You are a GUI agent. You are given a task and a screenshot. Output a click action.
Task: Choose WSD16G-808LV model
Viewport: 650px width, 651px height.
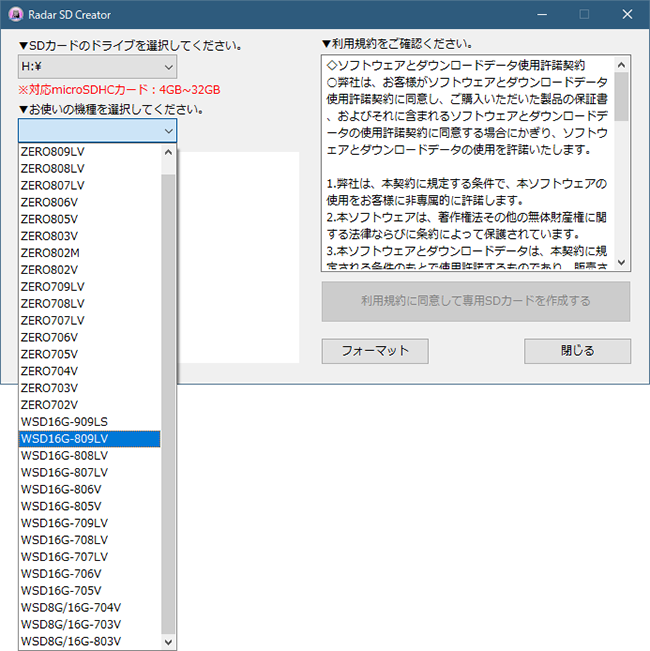coord(89,456)
